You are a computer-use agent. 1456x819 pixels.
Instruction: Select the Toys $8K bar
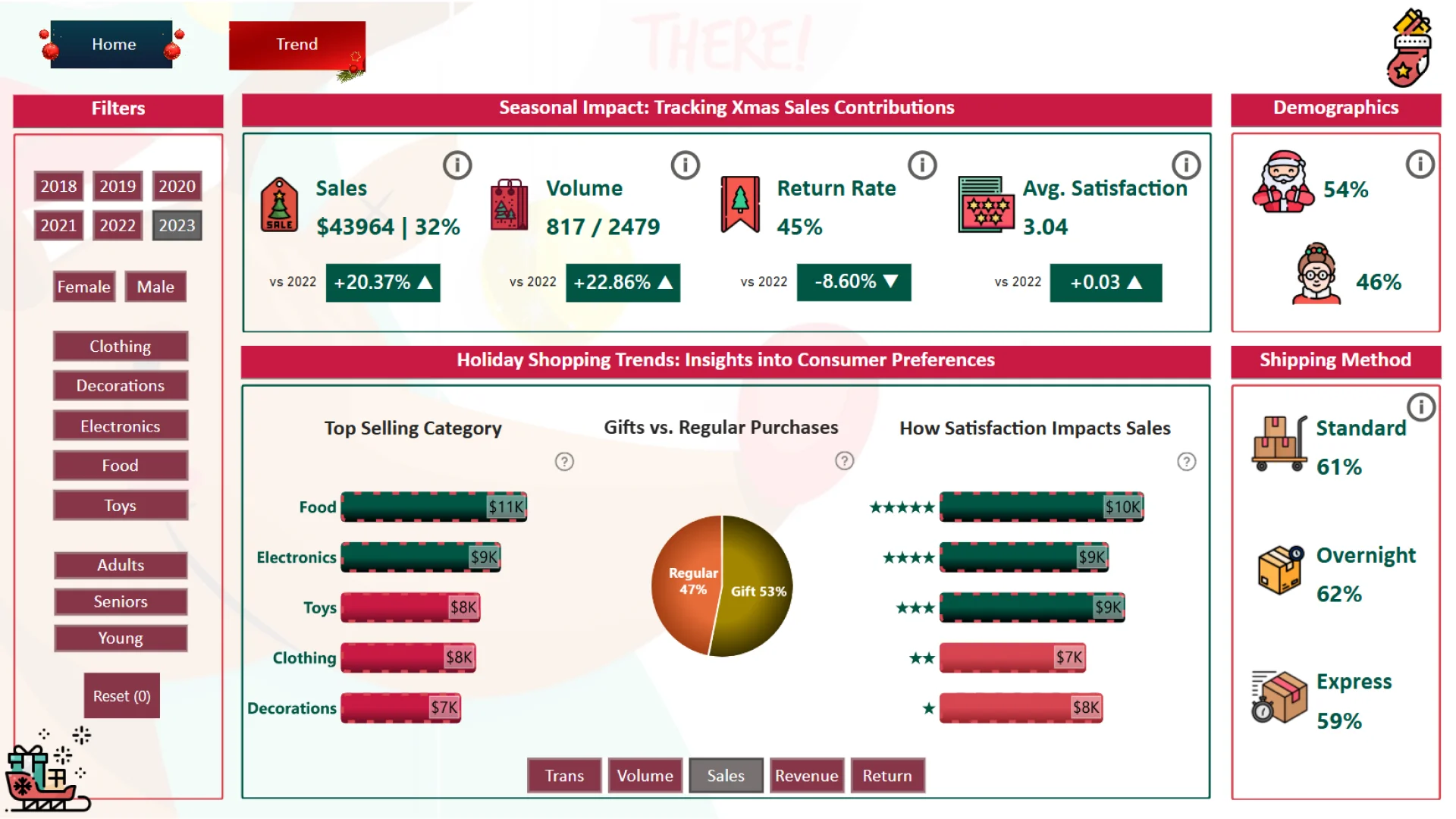click(x=410, y=607)
